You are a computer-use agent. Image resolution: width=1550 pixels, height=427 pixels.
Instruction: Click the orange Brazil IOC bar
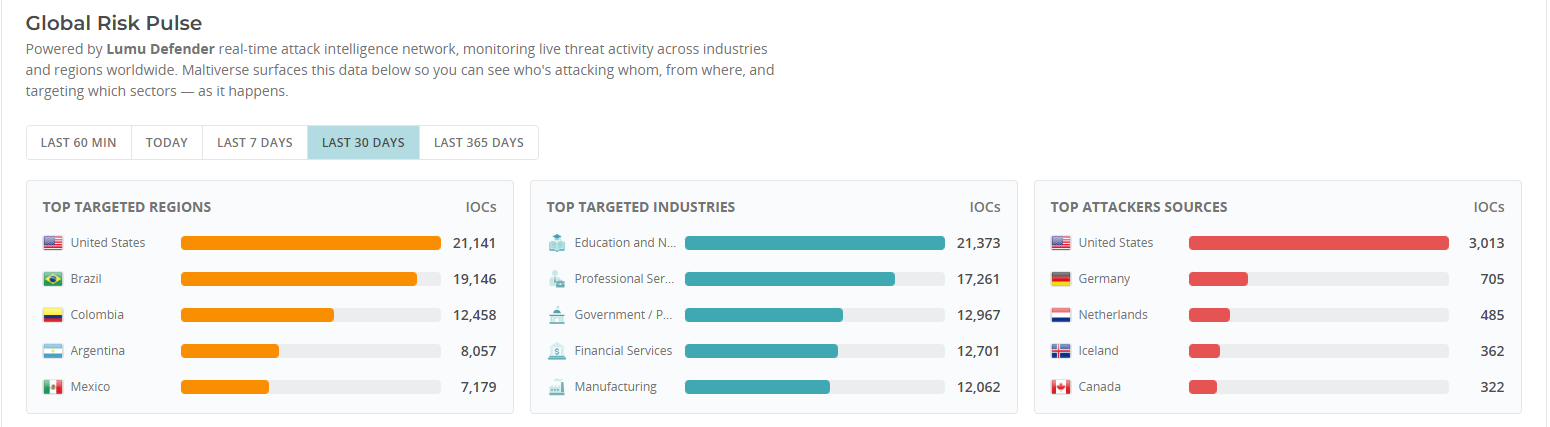point(299,279)
